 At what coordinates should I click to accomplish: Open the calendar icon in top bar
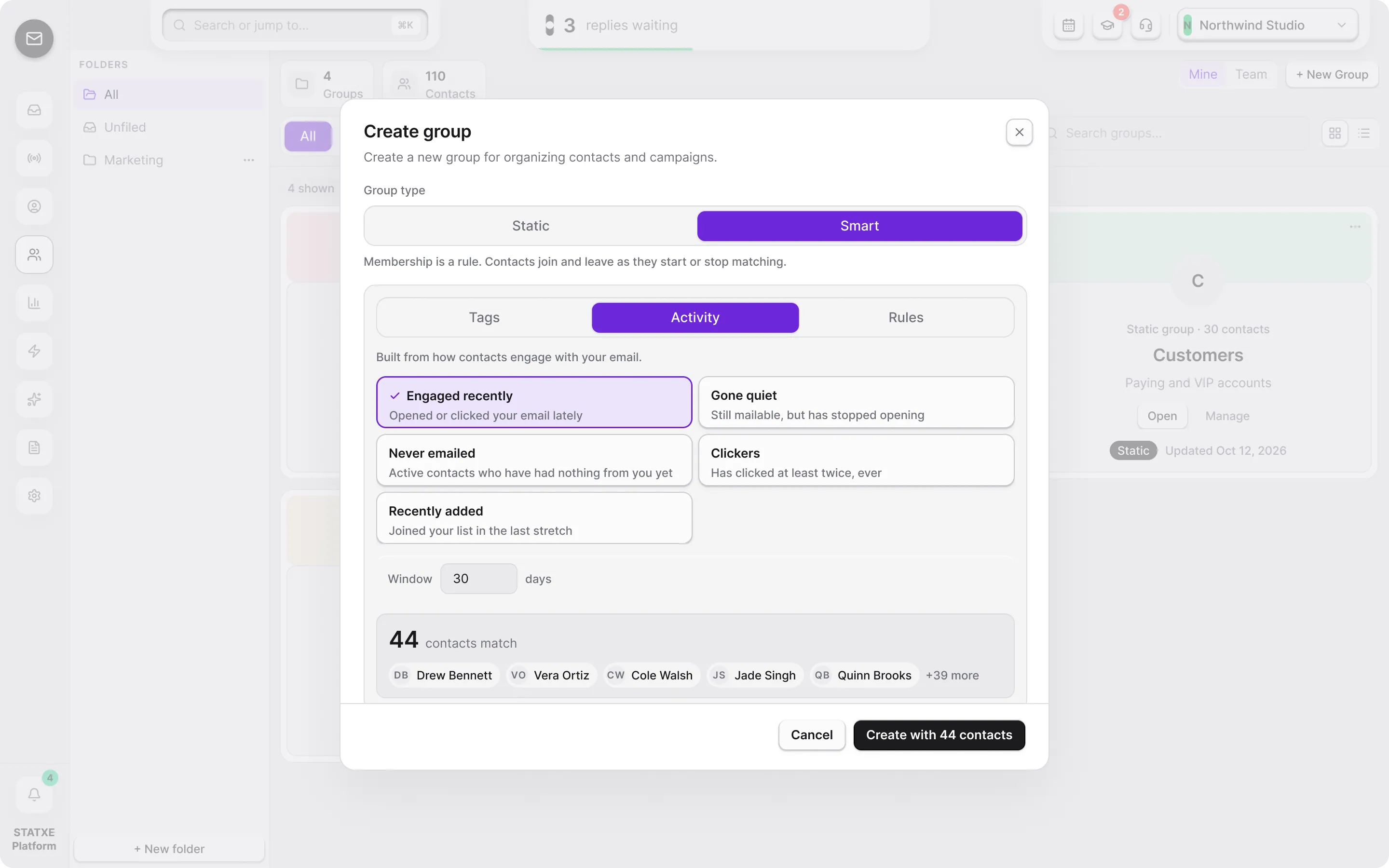pyautogui.click(x=1068, y=25)
